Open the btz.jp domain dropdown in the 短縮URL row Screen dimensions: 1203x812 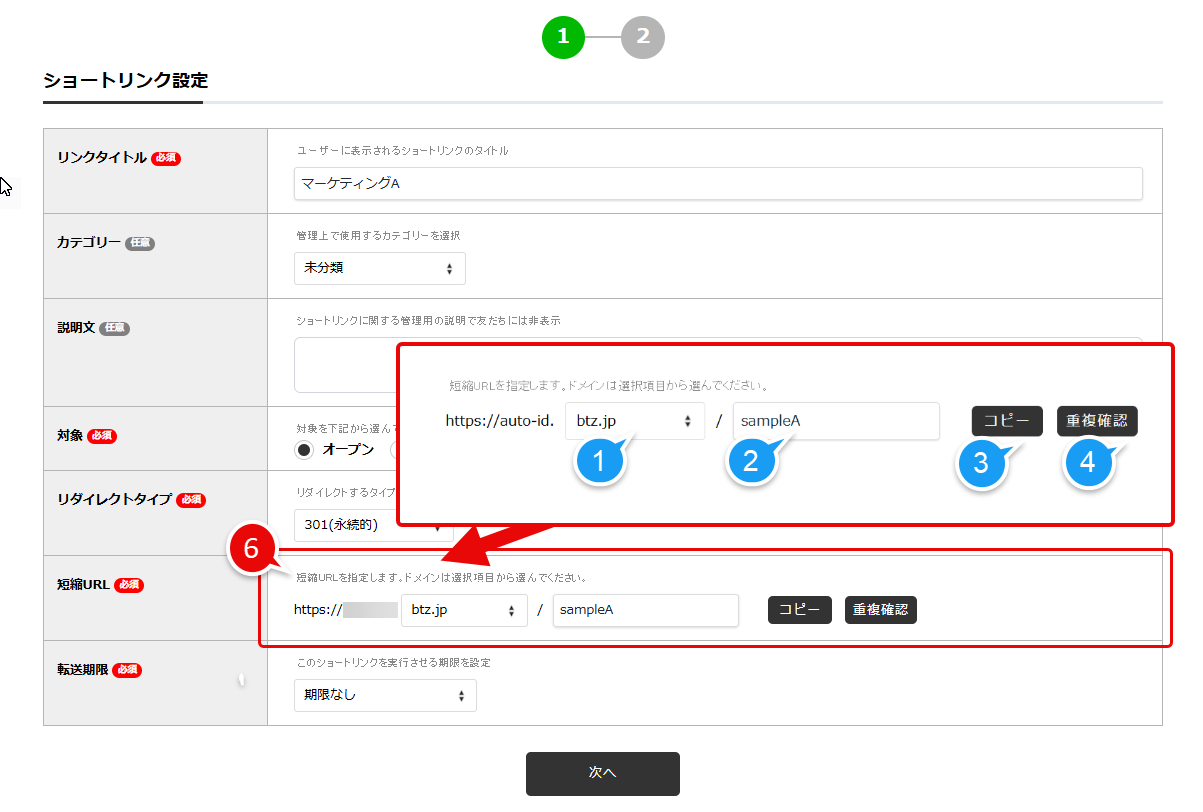[x=463, y=610]
